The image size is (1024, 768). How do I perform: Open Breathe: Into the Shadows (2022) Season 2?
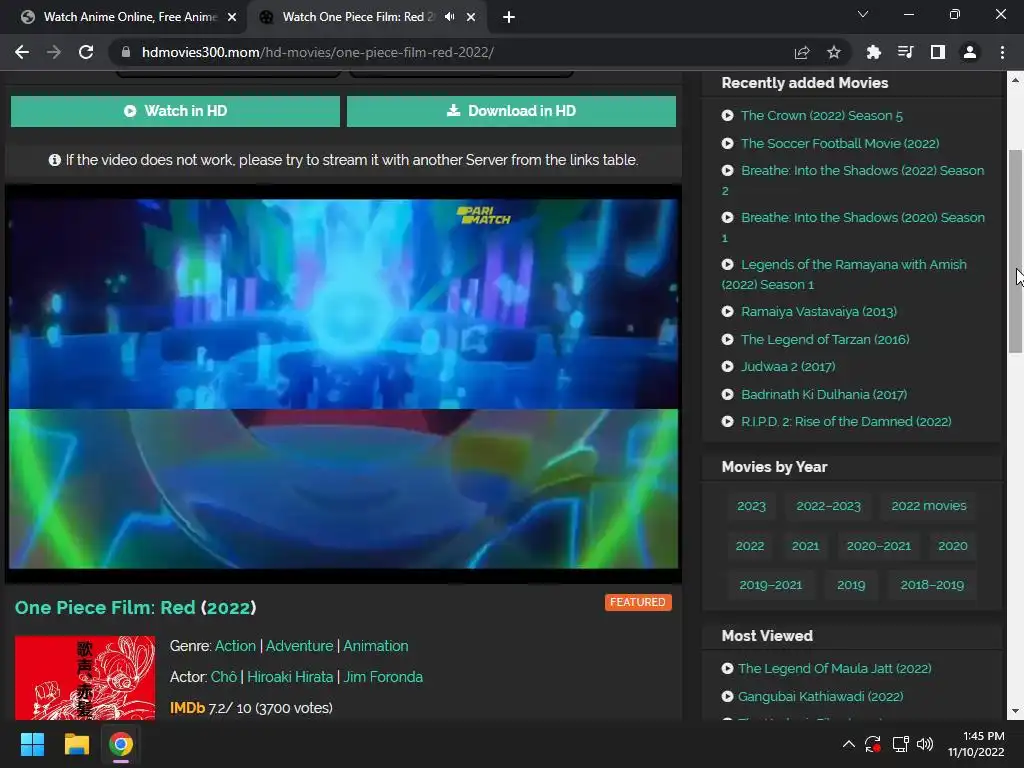click(x=862, y=170)
